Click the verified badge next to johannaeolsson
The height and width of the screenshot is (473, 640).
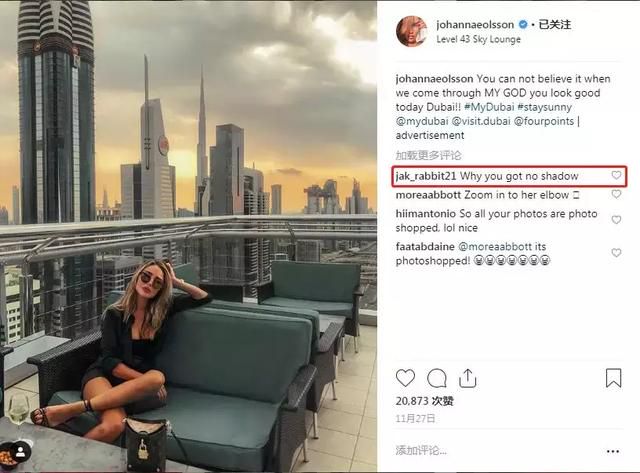(x=523, y=24)
